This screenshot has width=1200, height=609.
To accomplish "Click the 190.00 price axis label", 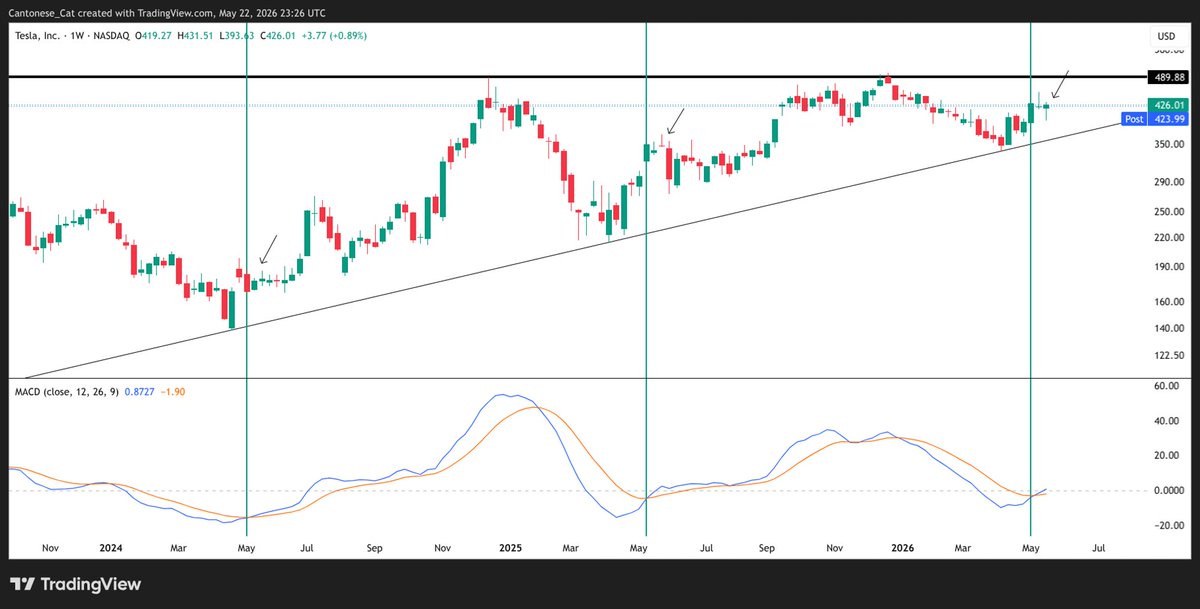I will [x=1170, y=266].
